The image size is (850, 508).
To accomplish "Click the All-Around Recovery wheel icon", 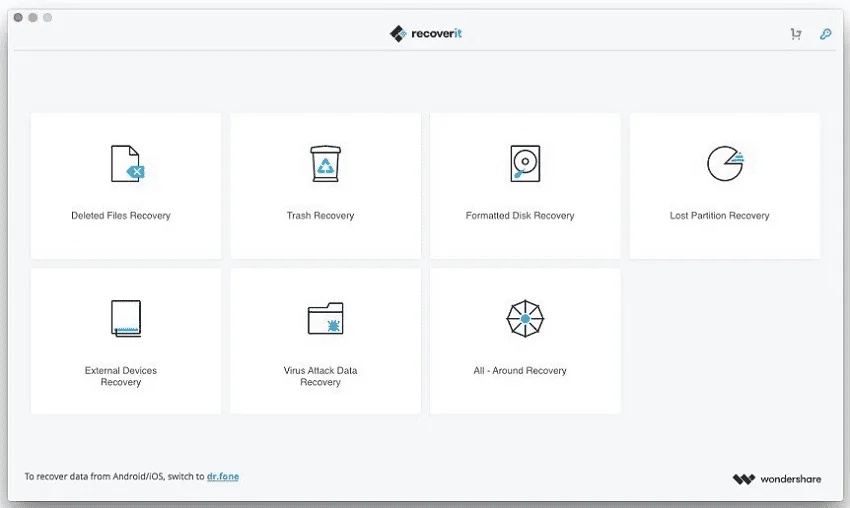I will tap(525, 318).
